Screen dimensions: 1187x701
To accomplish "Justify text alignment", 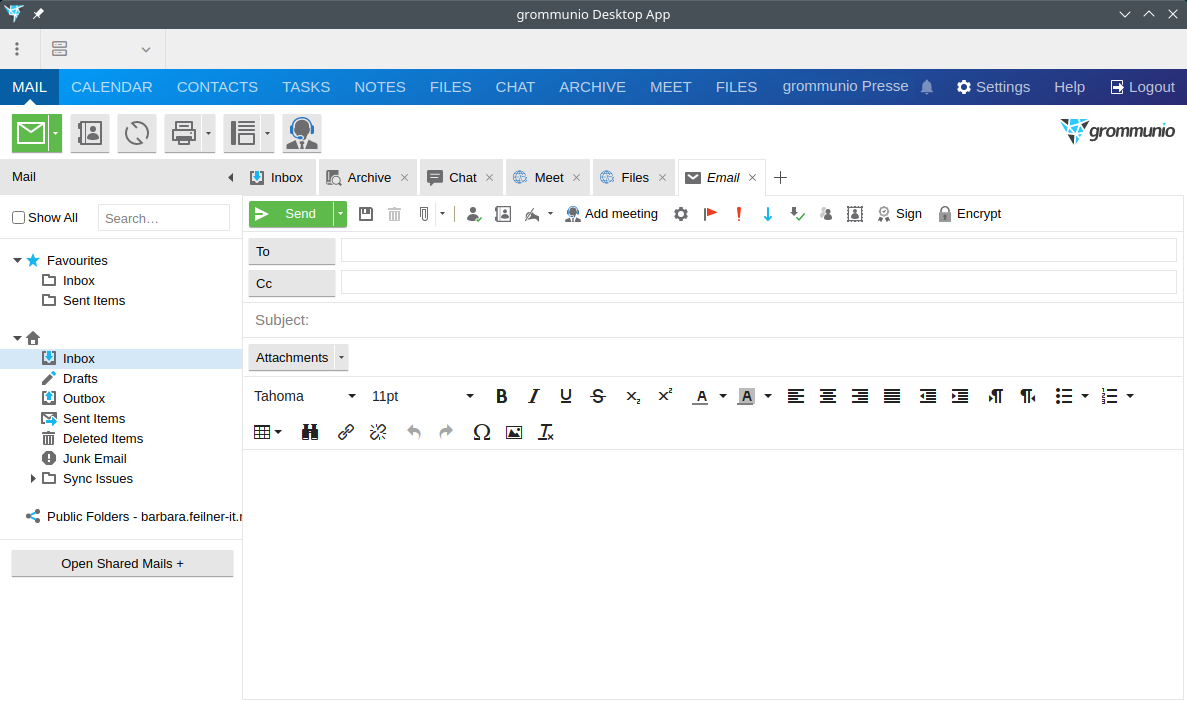I will coord(893,396).
